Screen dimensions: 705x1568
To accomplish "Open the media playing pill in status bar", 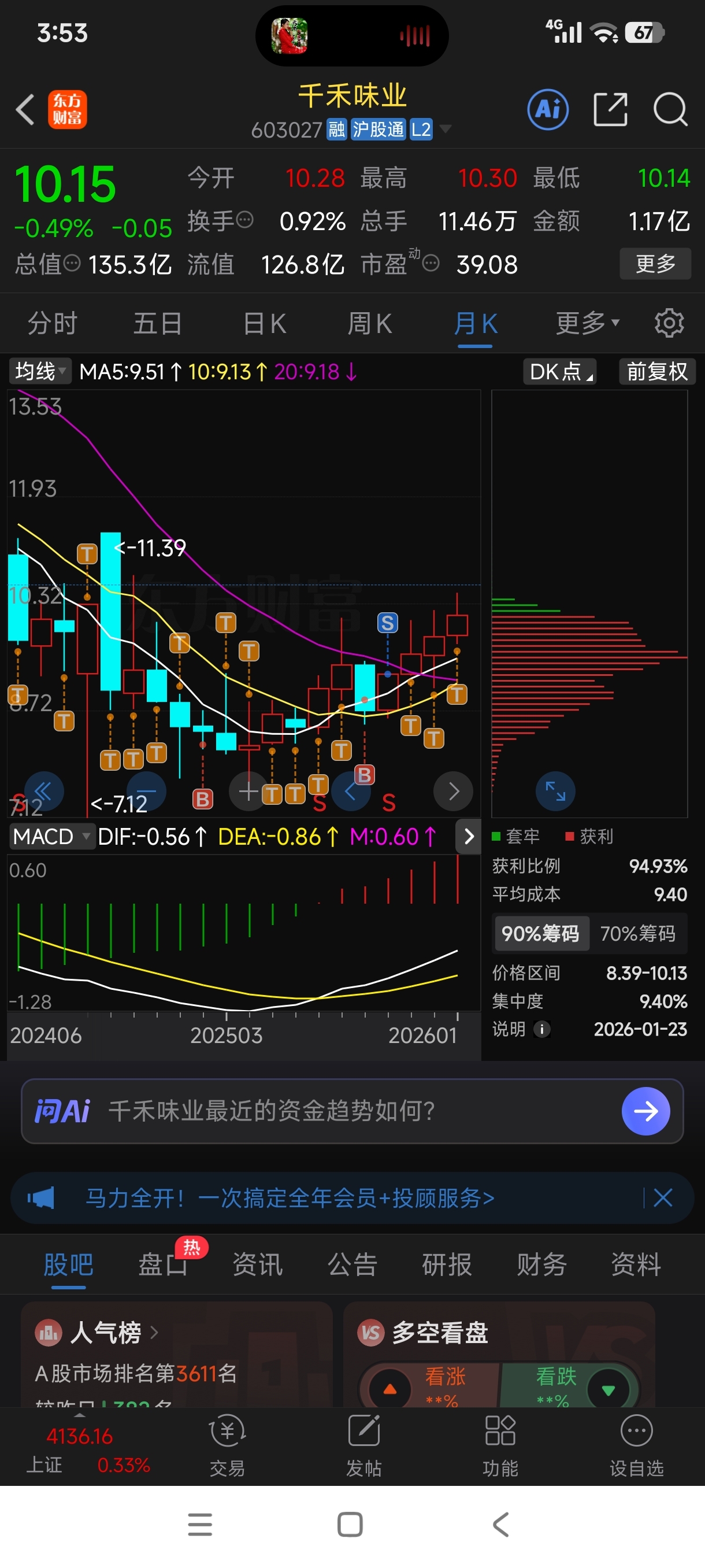I will 352,35.
